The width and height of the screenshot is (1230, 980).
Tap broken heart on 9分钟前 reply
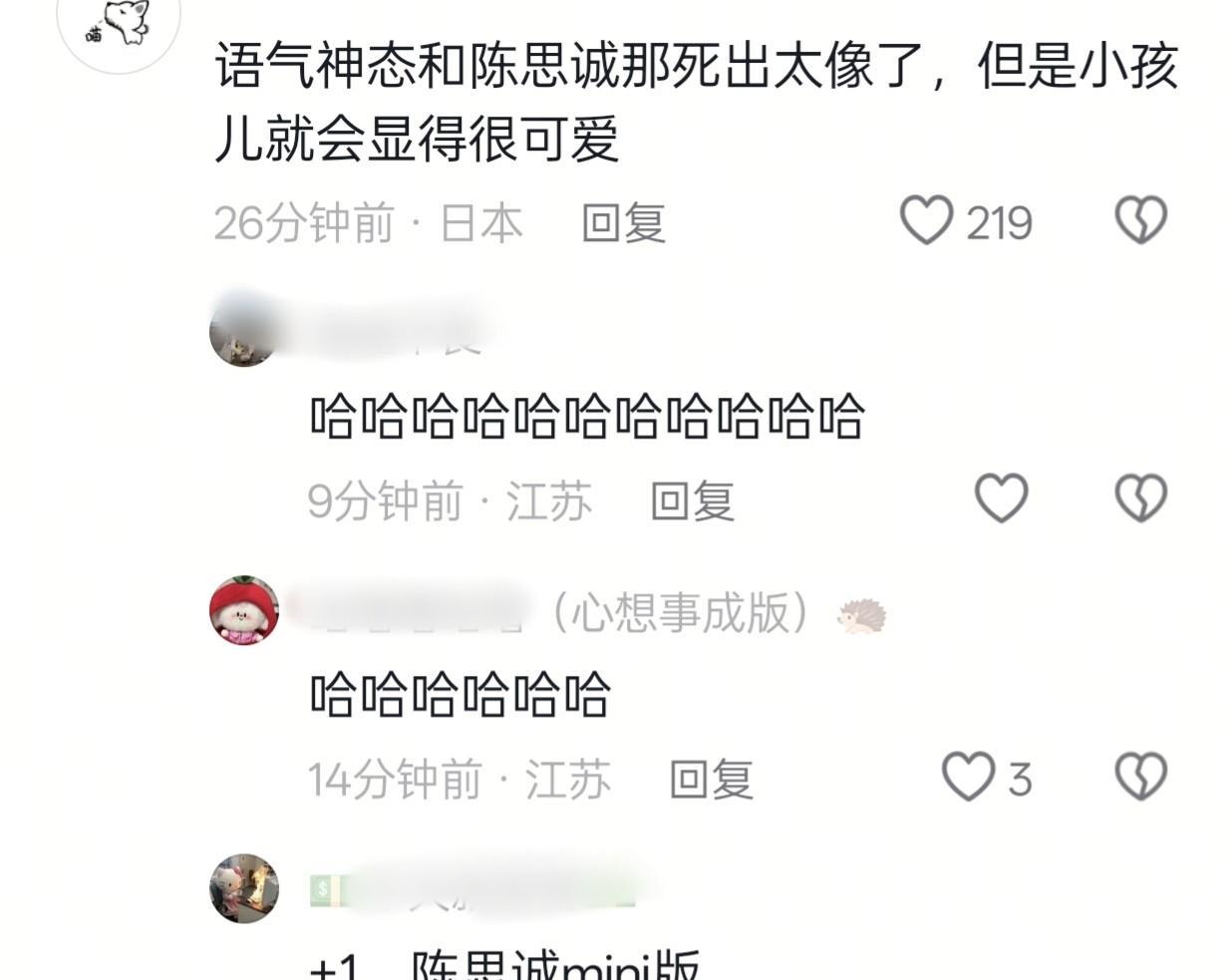click(1140, 498)
